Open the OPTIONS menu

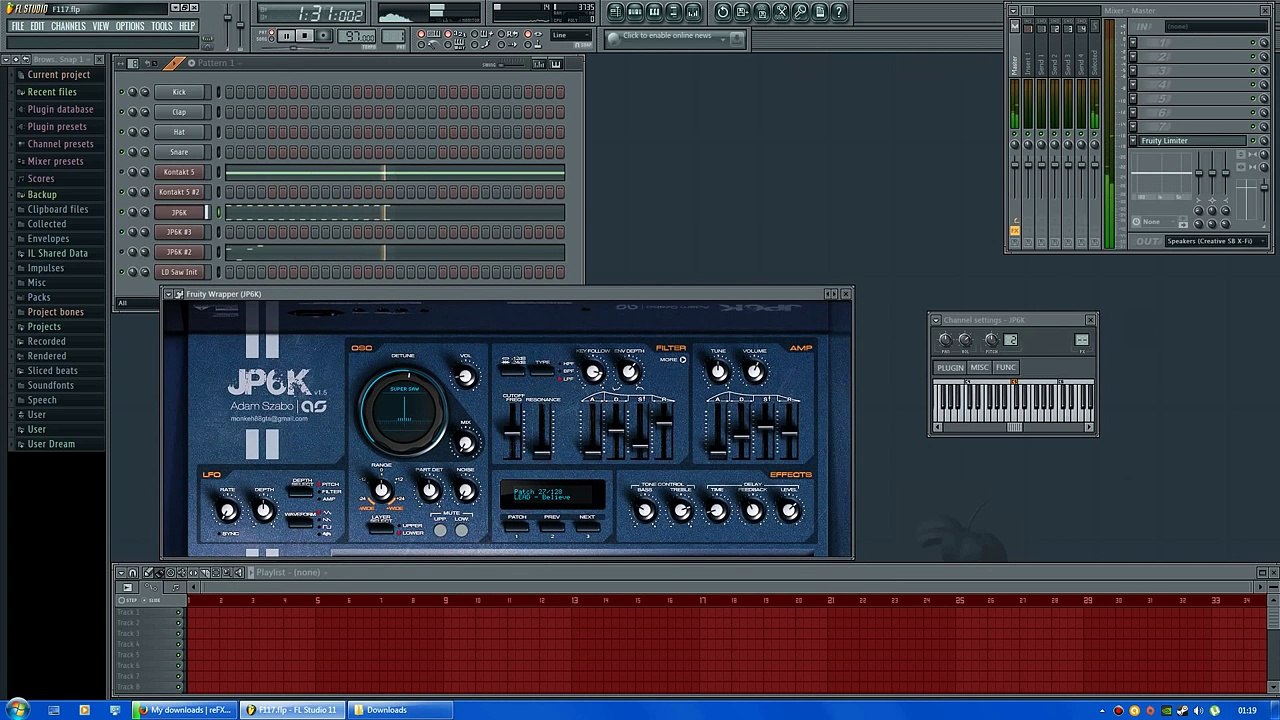(x=130, y=26)
